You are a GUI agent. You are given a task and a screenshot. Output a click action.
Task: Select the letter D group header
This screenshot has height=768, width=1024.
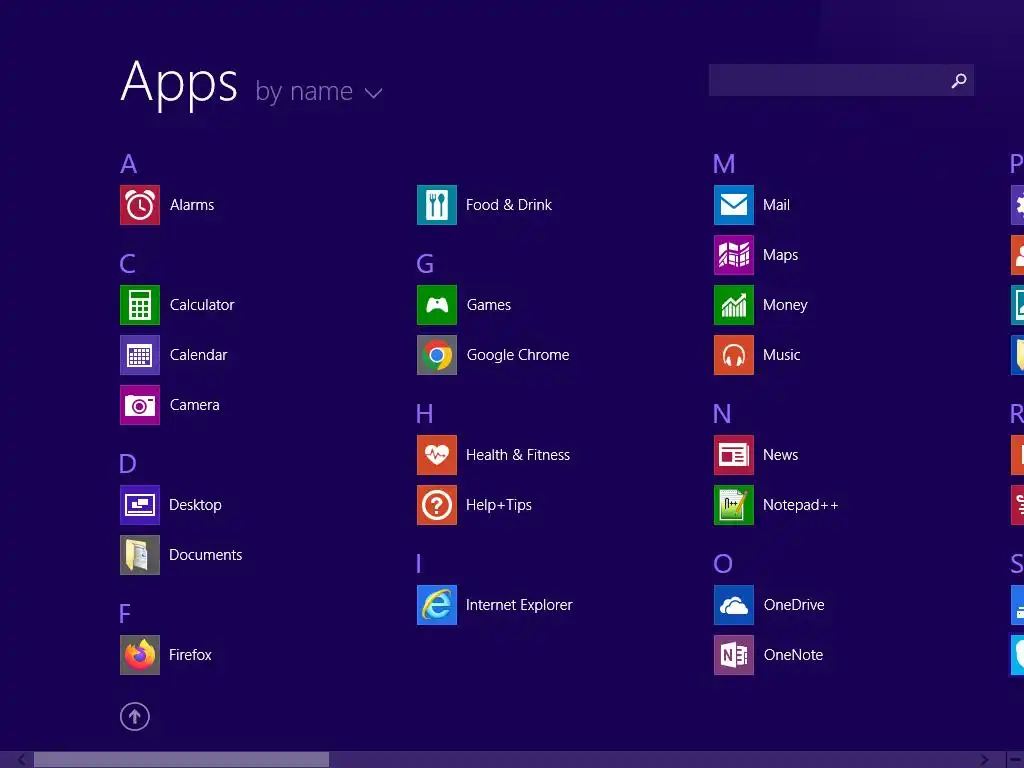click(x=128, y=464)
